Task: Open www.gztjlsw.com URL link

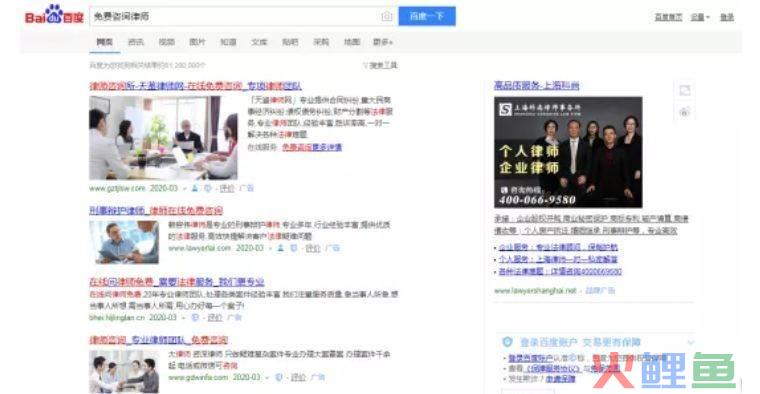Action: pos(117,188)
